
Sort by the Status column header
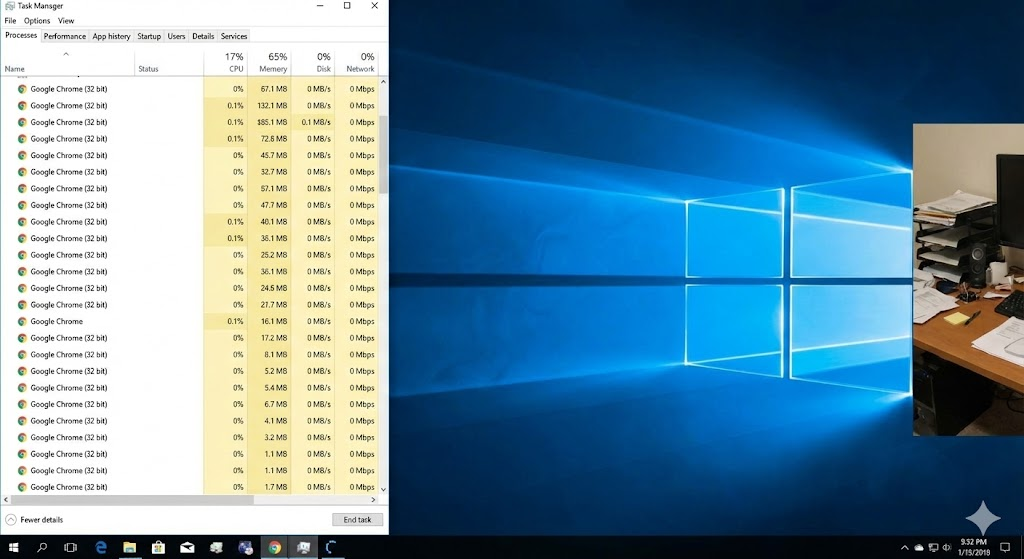click(169, 63)
